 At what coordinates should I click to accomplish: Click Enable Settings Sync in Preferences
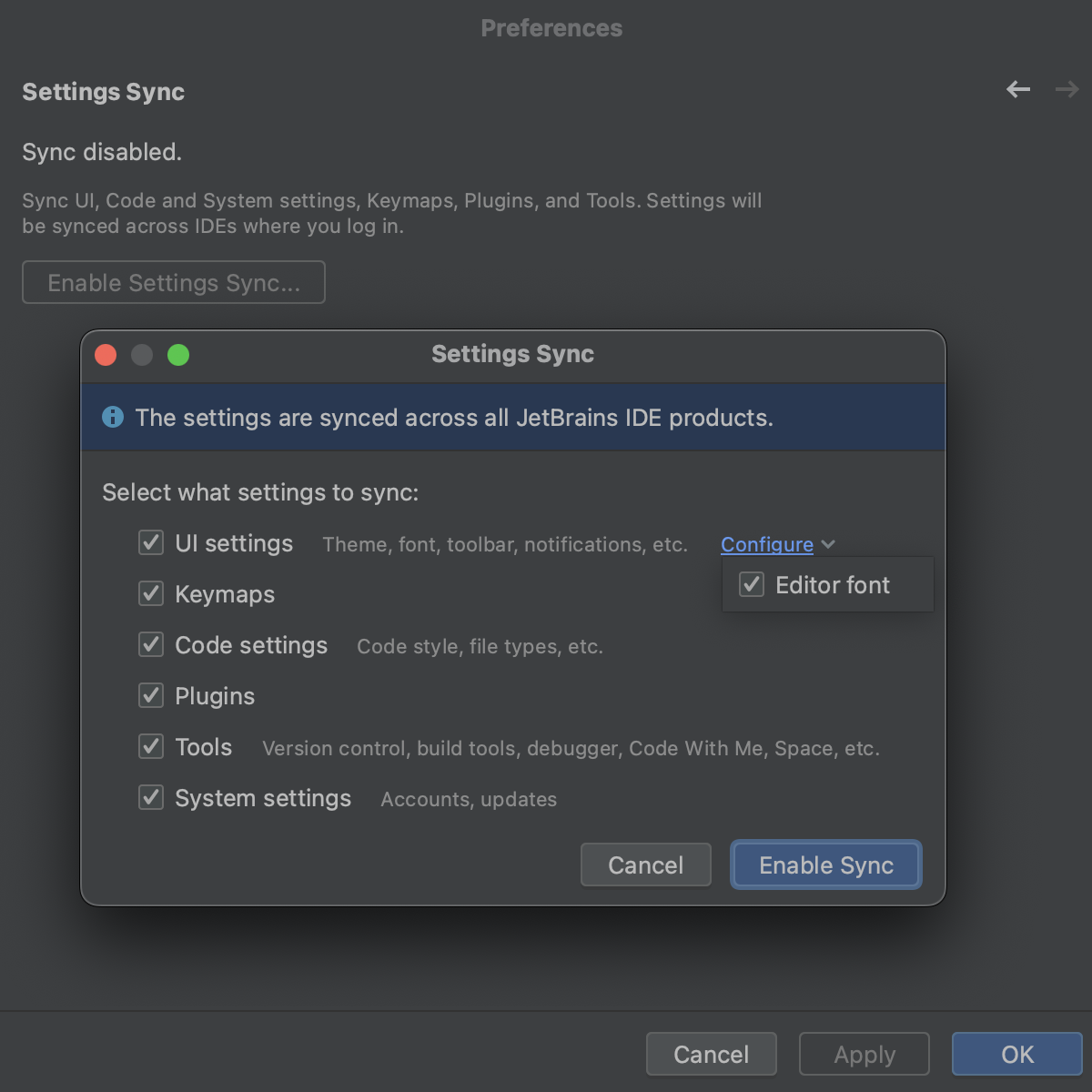coord(173,282)
